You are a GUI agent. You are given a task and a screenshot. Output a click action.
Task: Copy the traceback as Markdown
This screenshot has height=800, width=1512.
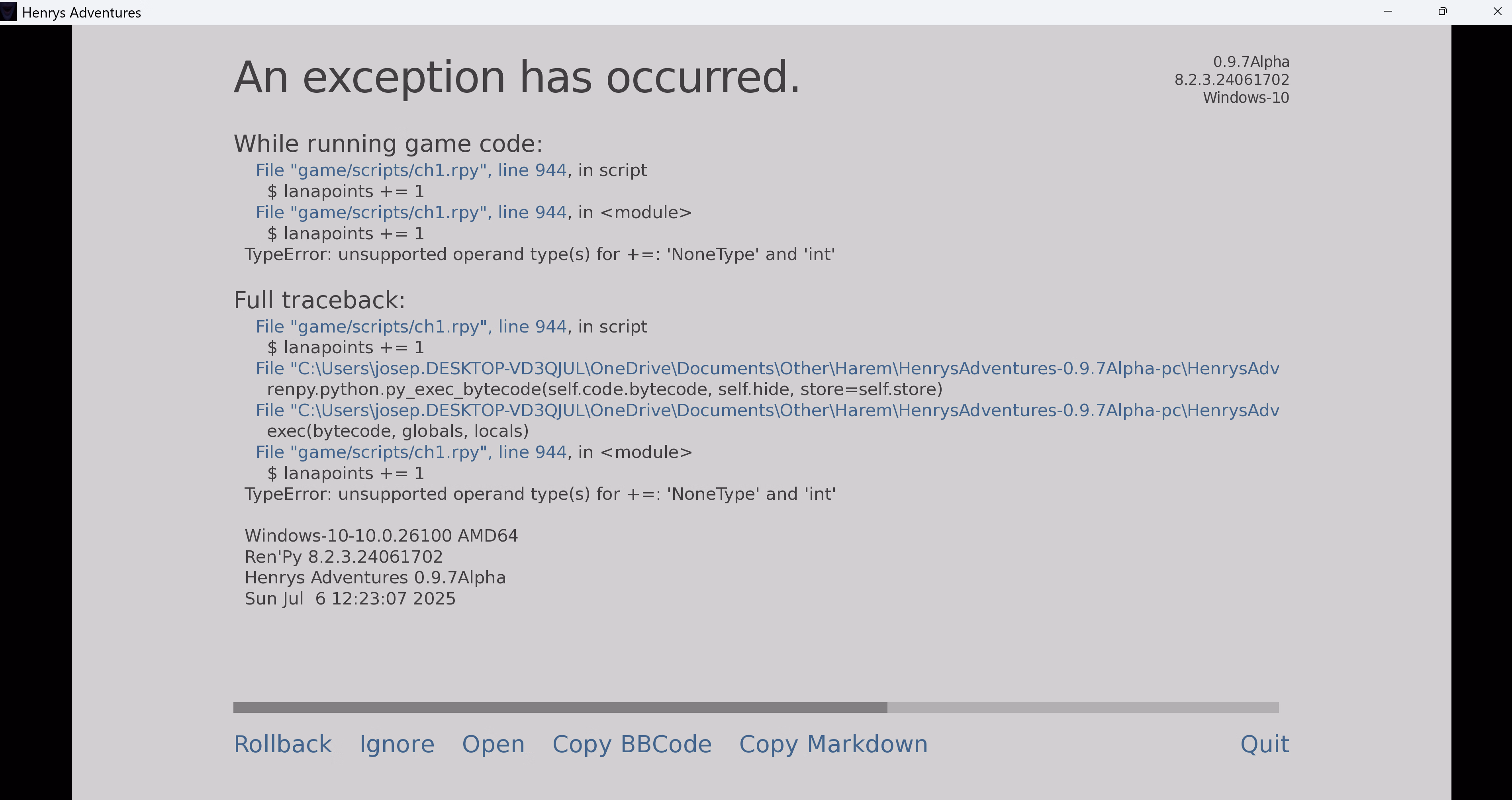[833, 744]
